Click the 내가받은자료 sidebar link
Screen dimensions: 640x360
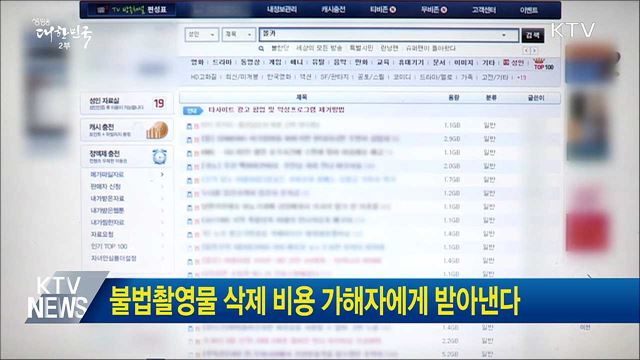click(x=107, y=198)
